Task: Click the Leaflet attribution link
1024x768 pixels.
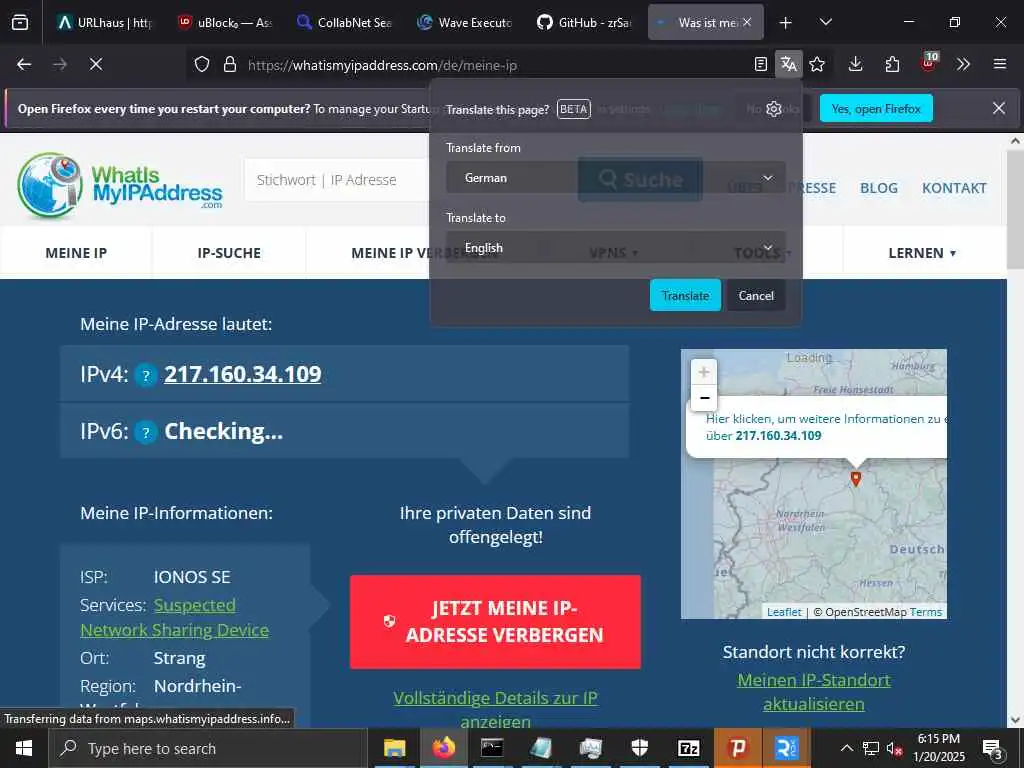Action: click(784, 612)
